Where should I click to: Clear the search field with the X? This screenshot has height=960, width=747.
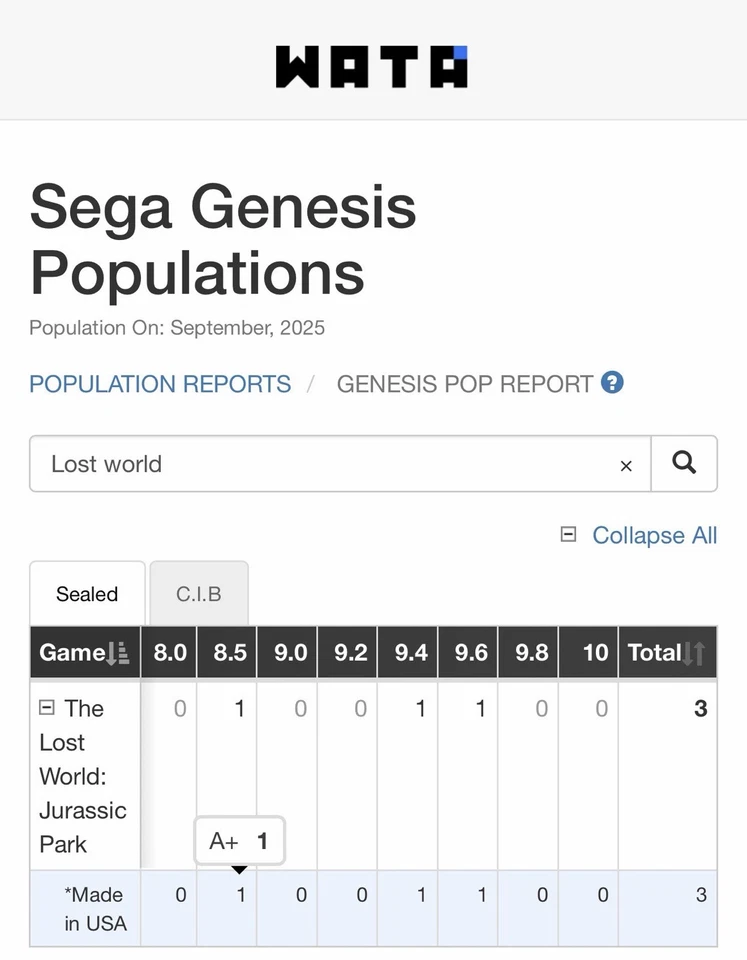[626, 465]
